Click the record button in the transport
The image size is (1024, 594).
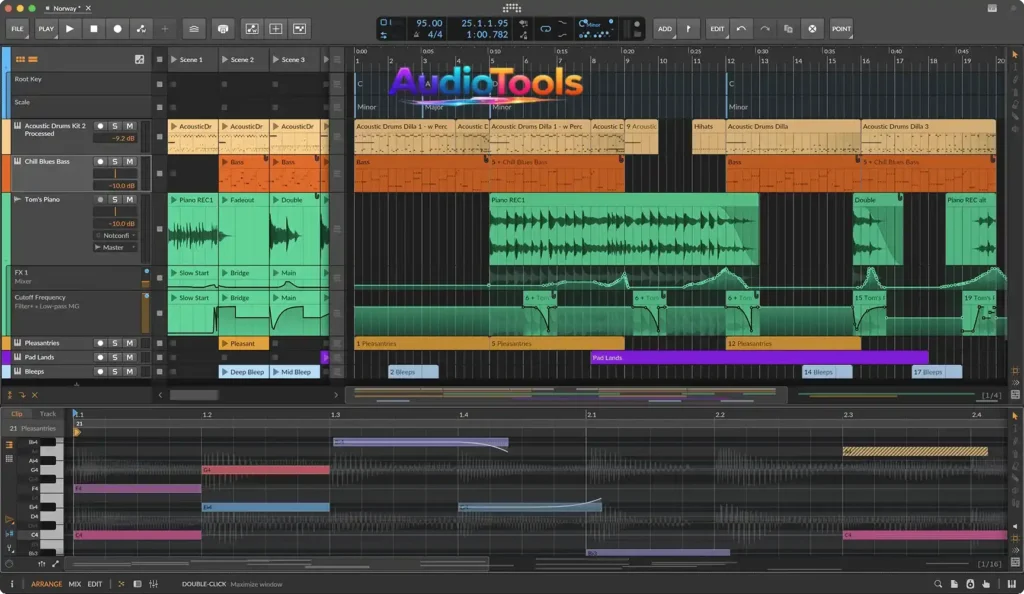click(x=118, y=29)
